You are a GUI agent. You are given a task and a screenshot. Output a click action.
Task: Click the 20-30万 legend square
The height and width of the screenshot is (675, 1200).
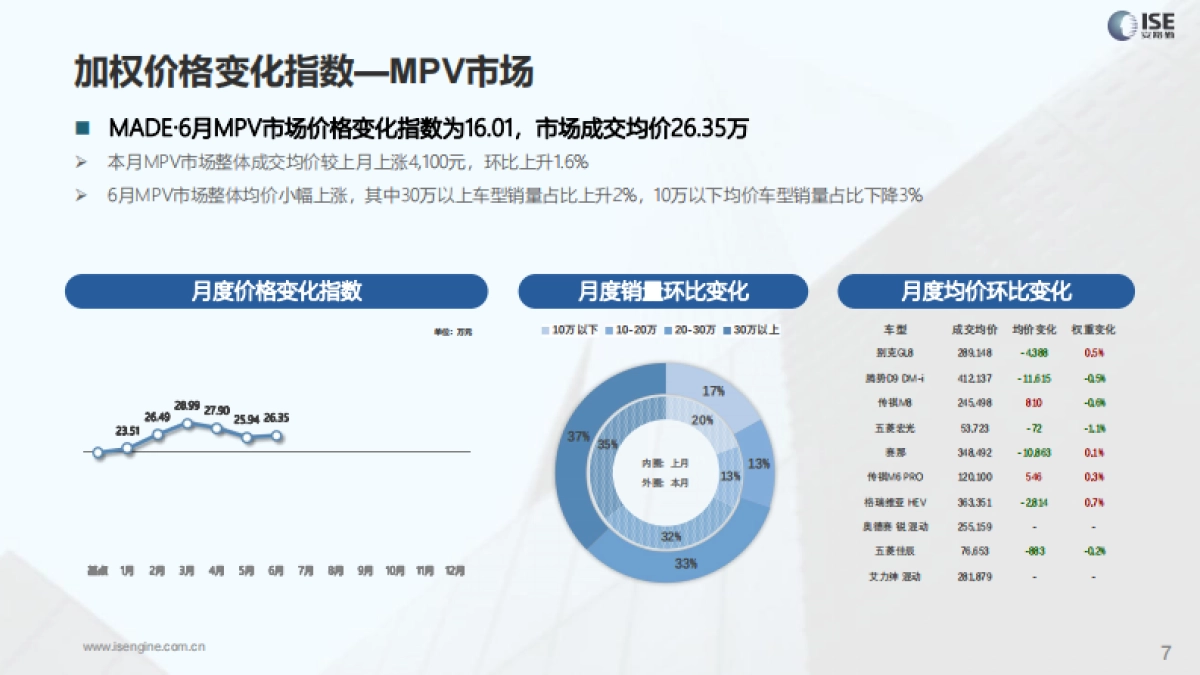point(669,329)
